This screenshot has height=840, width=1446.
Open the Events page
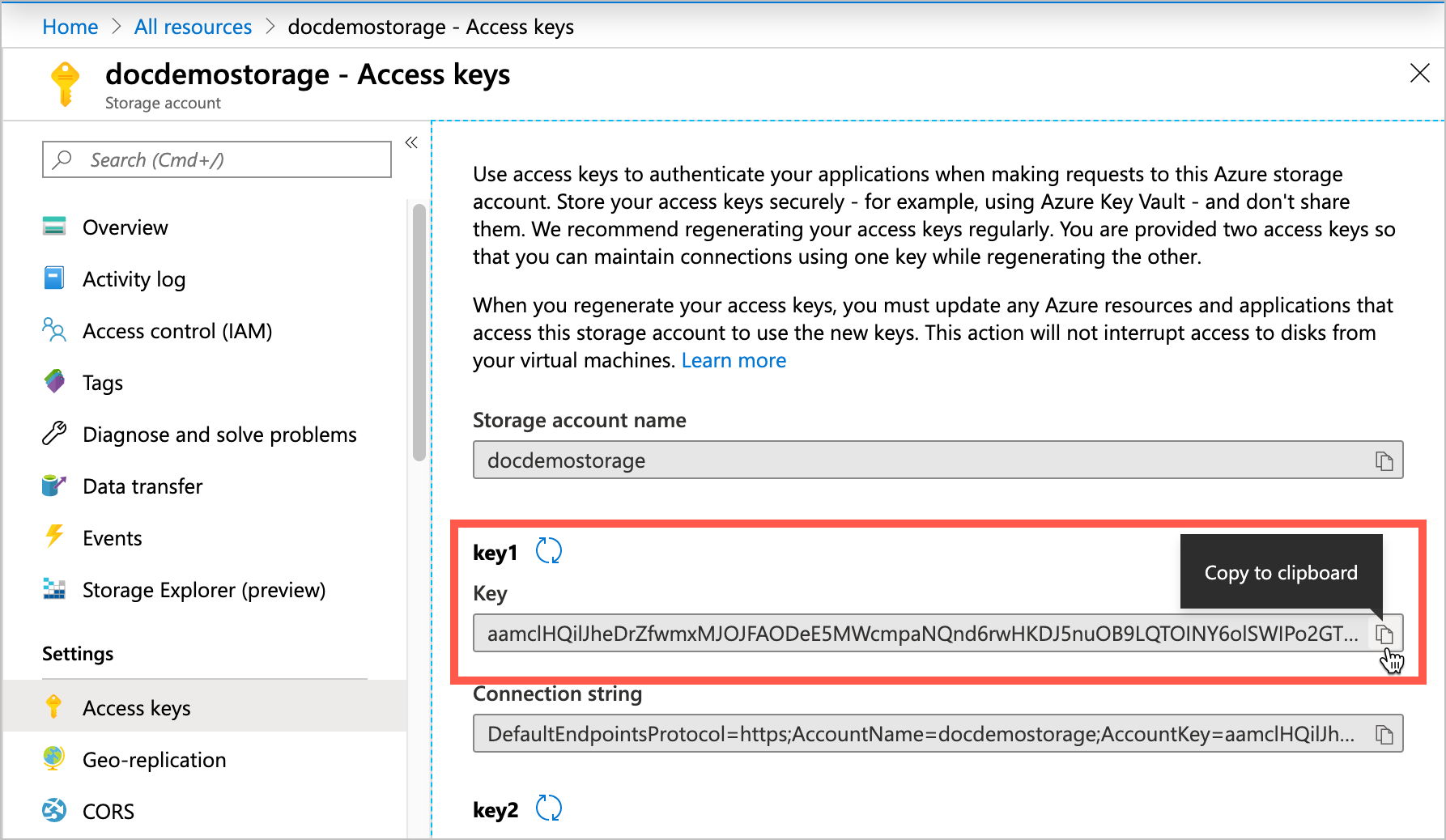point(112,537)
